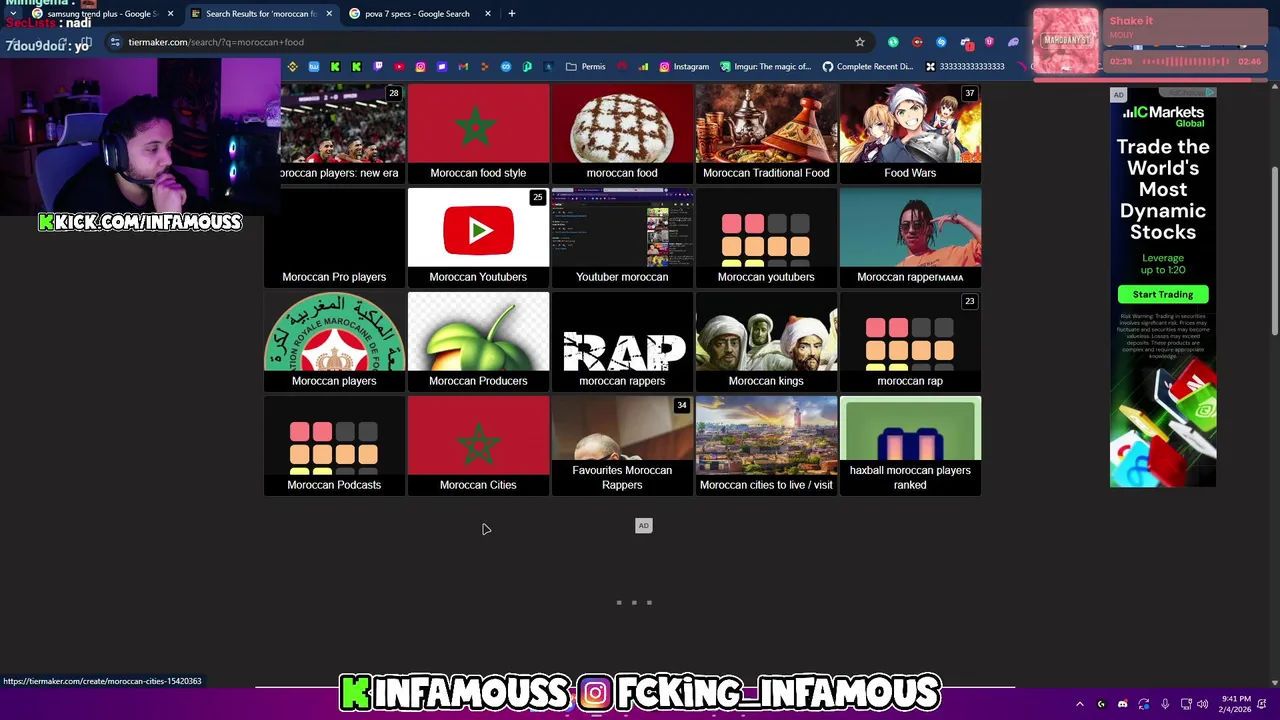Open the Youtuber moroccan tier list
This screenshot has height=720, width=1280.
pos(622,237)
